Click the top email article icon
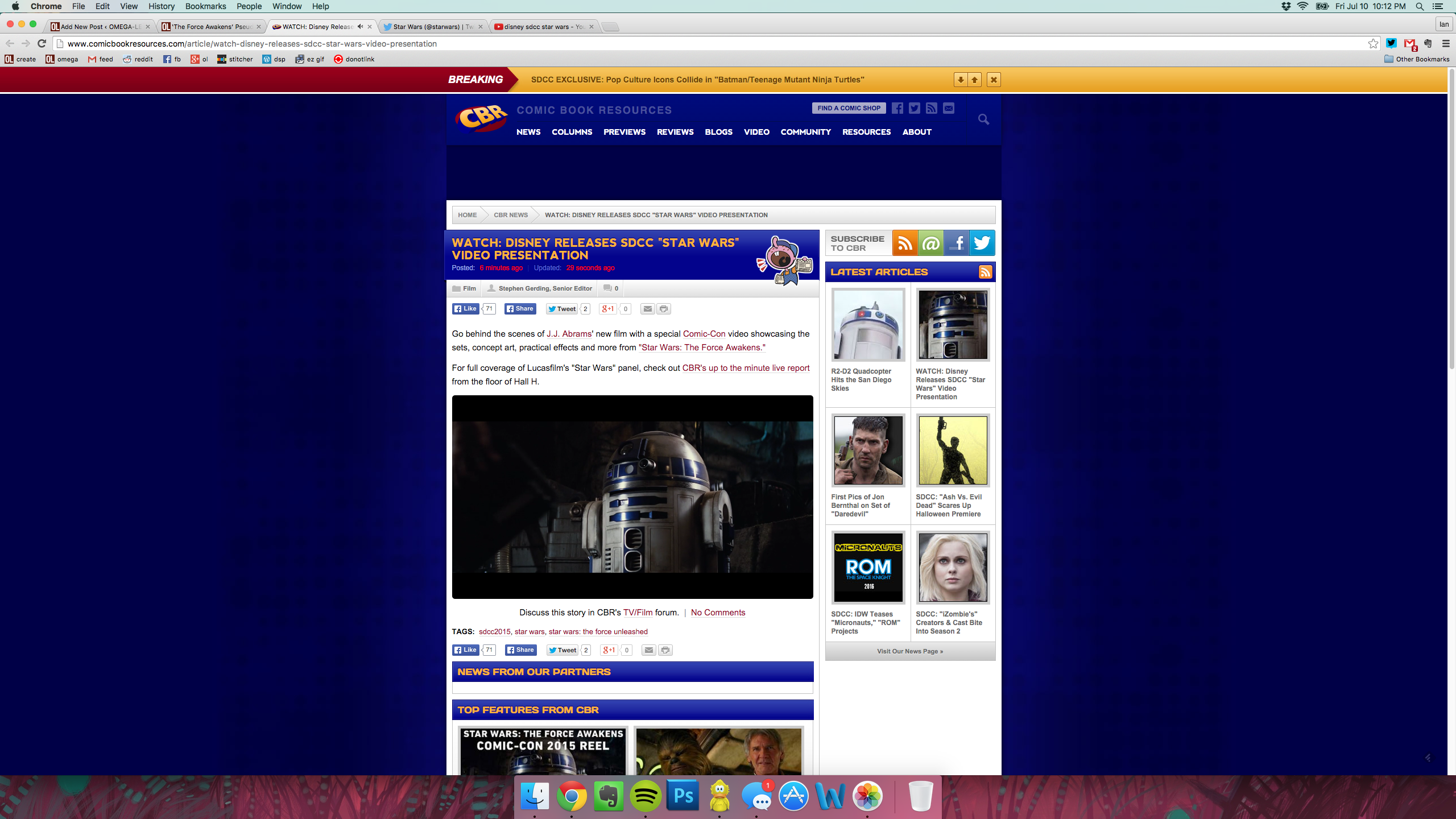This screenshot has height=819, width=1456. pos(647,309)
